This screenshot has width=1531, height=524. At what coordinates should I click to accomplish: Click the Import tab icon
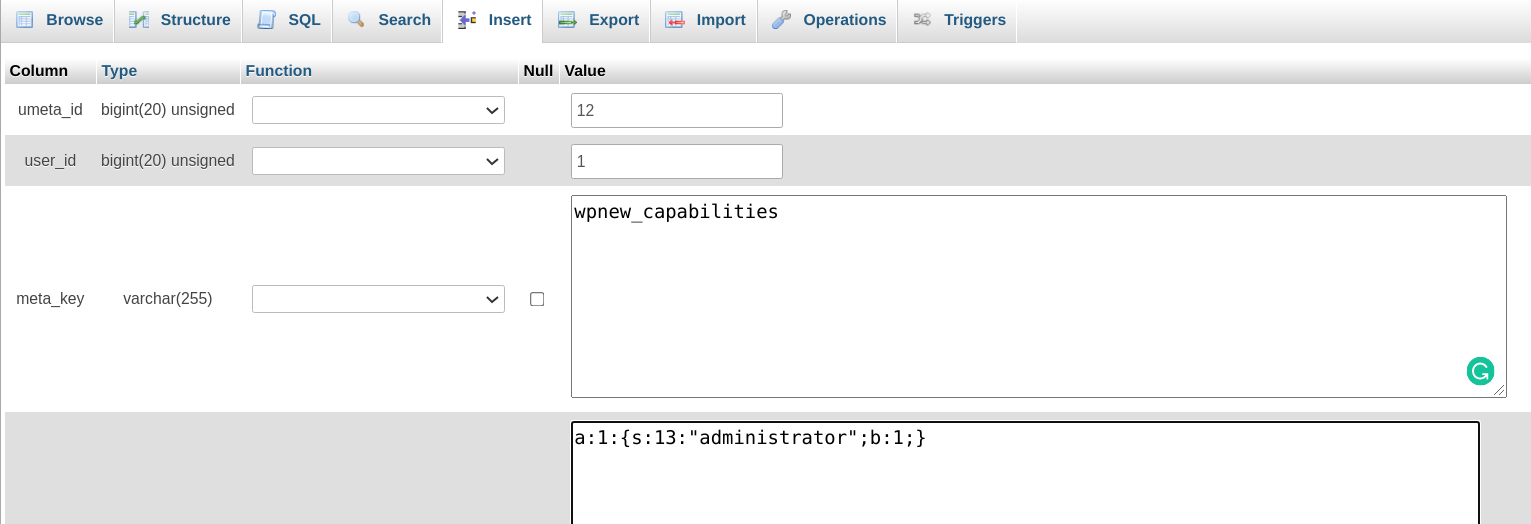coord(675,20)
